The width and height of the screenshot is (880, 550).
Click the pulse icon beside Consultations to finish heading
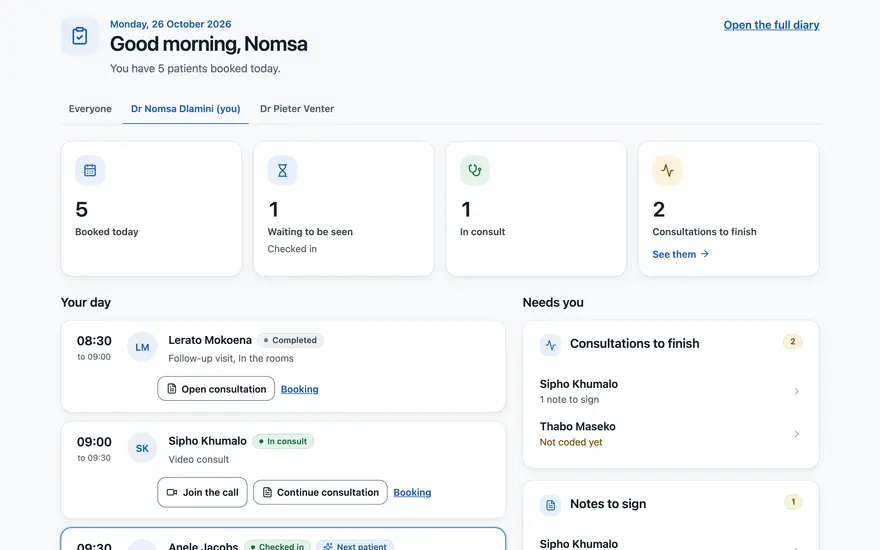[551, 345]
